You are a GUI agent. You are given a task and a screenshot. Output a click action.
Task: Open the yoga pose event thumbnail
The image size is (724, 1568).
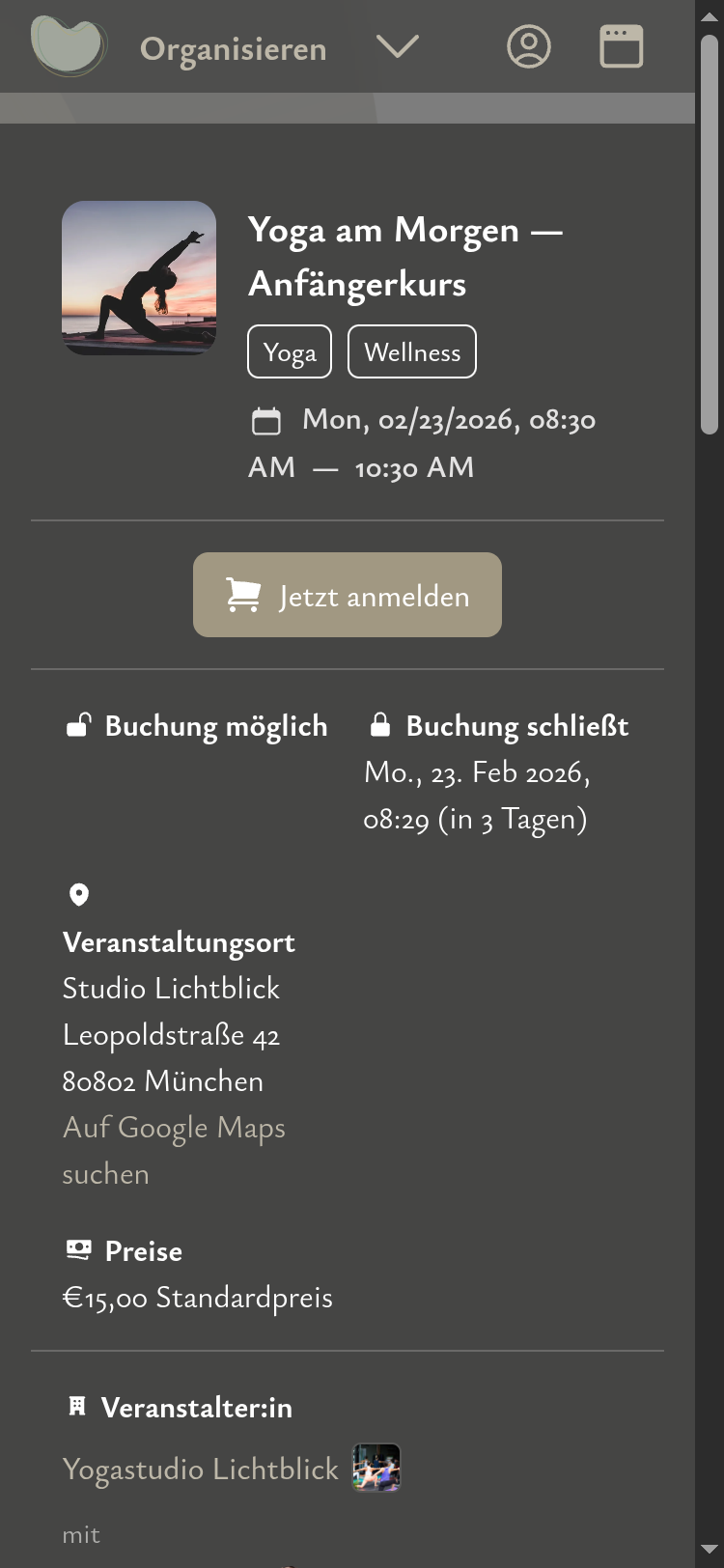(x=139, y=278)
